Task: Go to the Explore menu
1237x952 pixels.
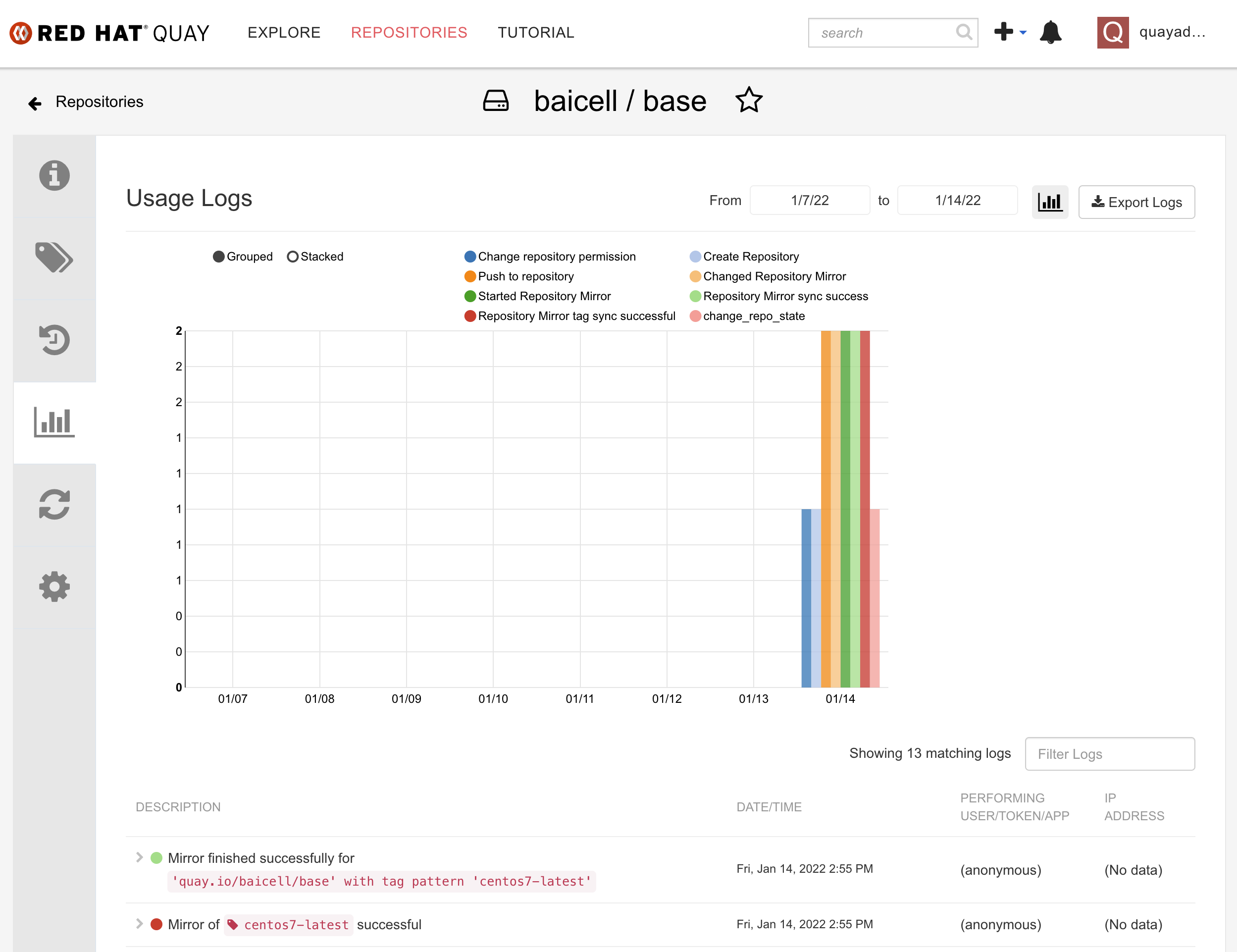Action: click(x=284, y=32)
